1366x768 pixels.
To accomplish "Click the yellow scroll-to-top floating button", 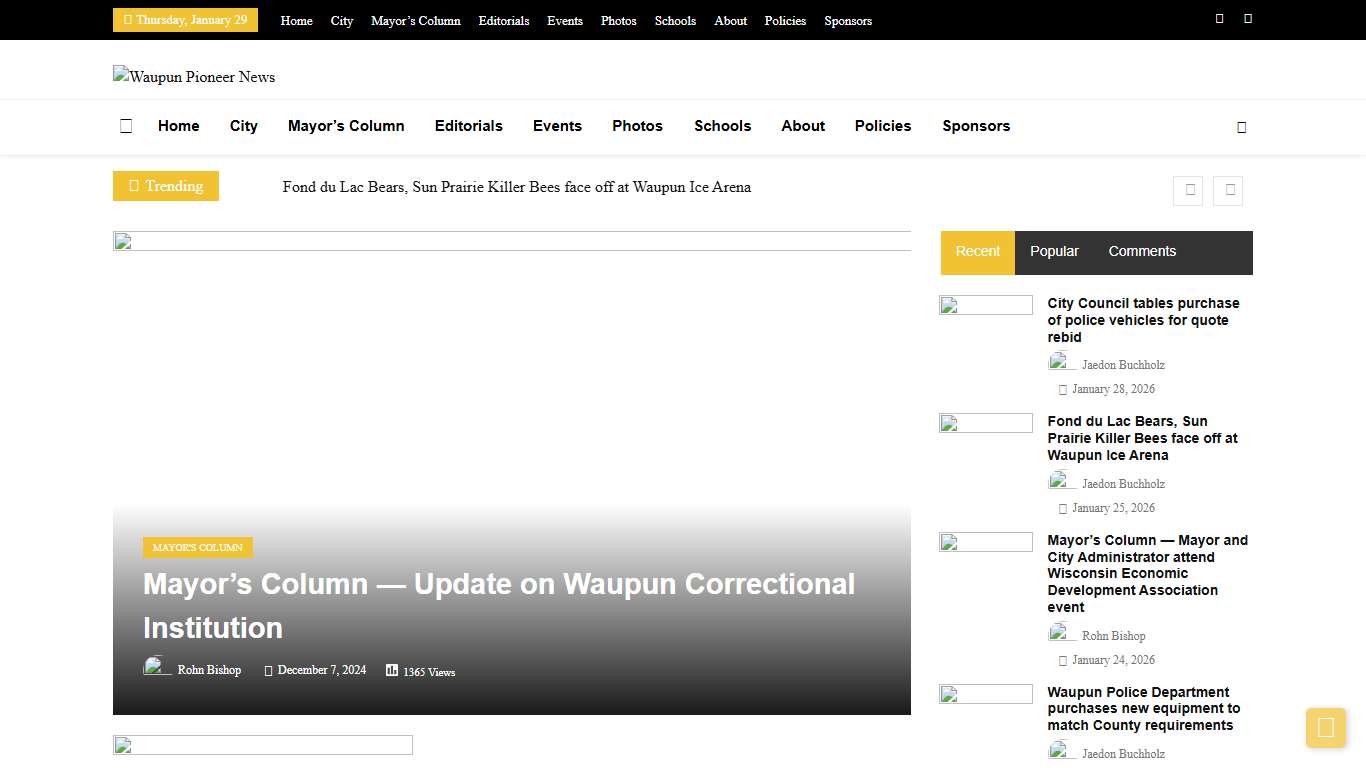I will [1326, 728].
